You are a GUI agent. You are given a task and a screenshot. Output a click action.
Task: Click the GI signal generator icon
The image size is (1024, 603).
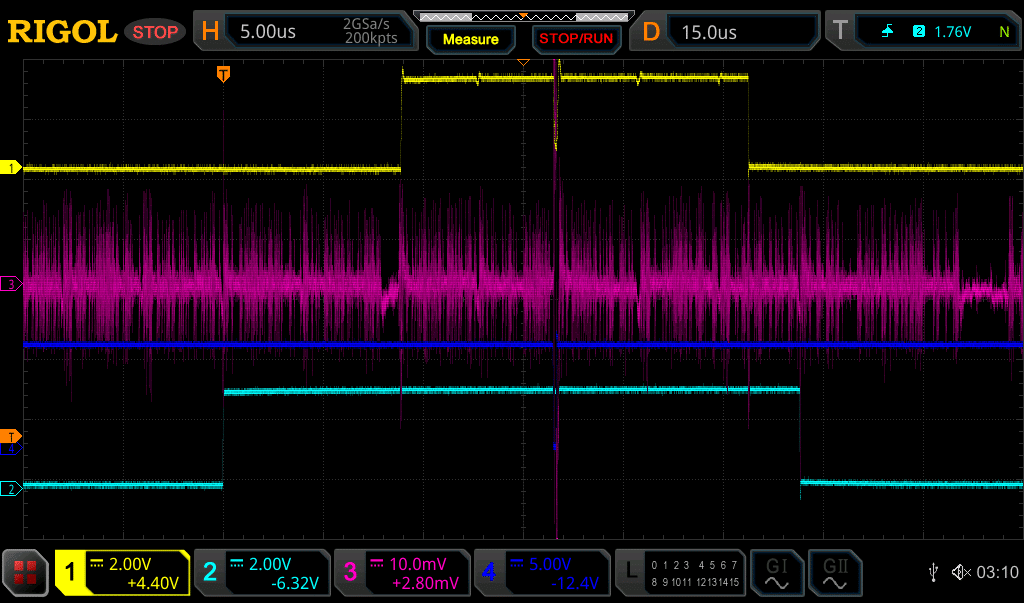tap(777, 572)
